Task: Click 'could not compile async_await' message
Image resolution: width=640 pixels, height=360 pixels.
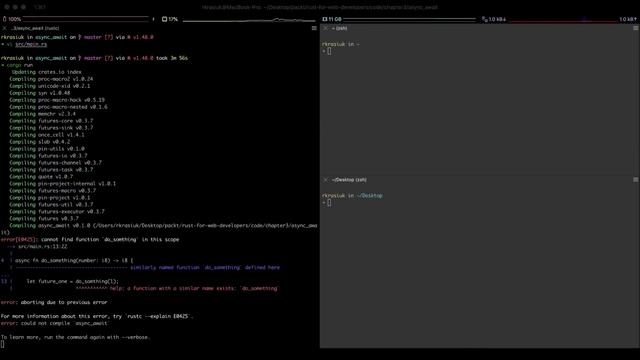Action: tap(64, 323)
